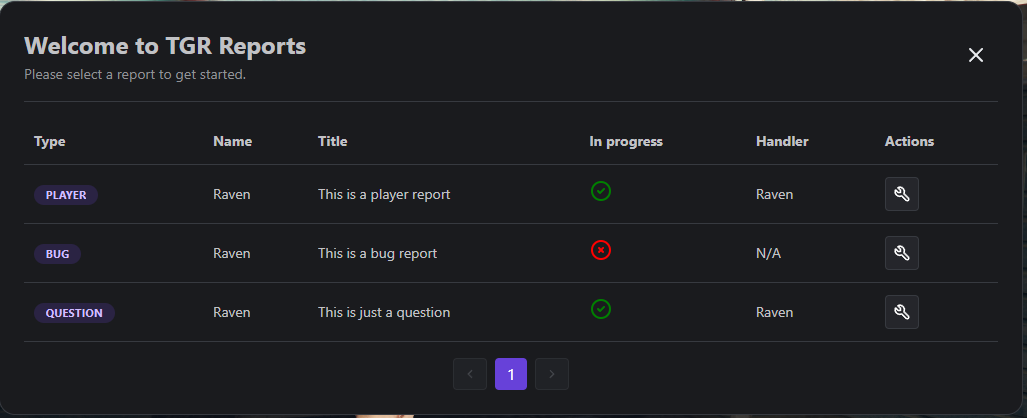Click the N/A handler cell
The height and width of the screenshot is (418, 1027).
pos(768,254)
